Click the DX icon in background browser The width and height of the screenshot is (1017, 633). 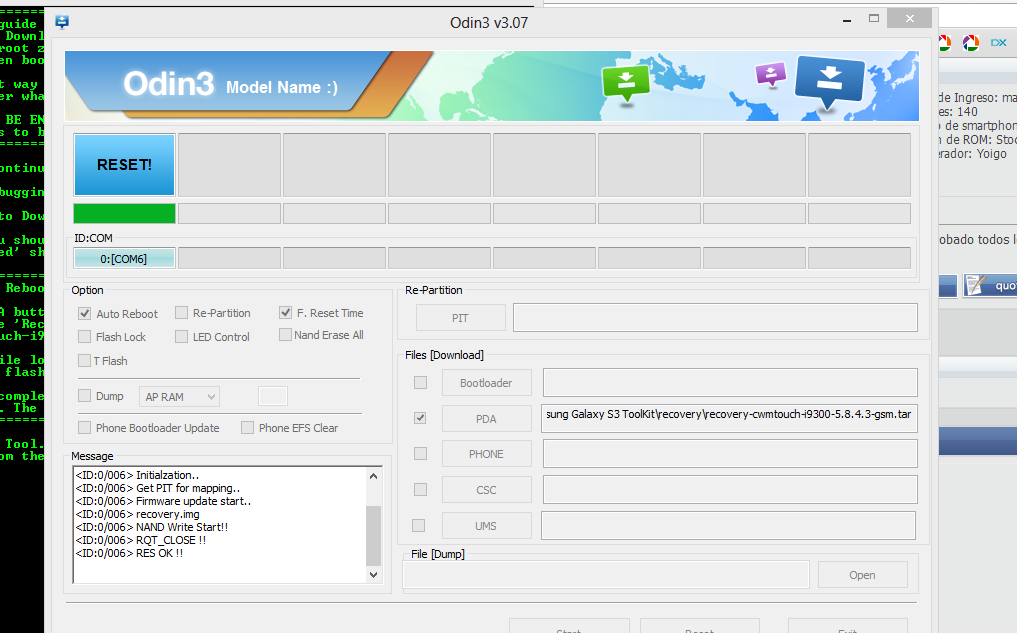click(x=998, y=43)
